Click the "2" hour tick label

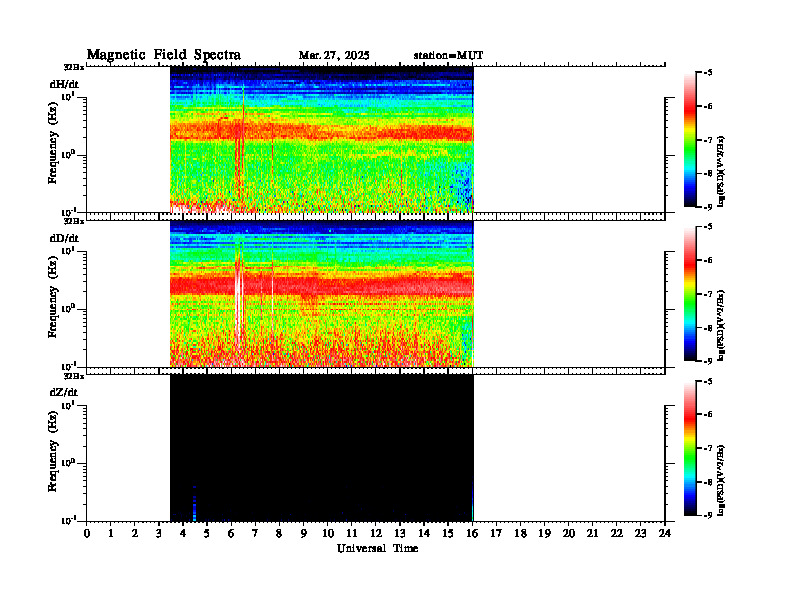click(135, 534)
